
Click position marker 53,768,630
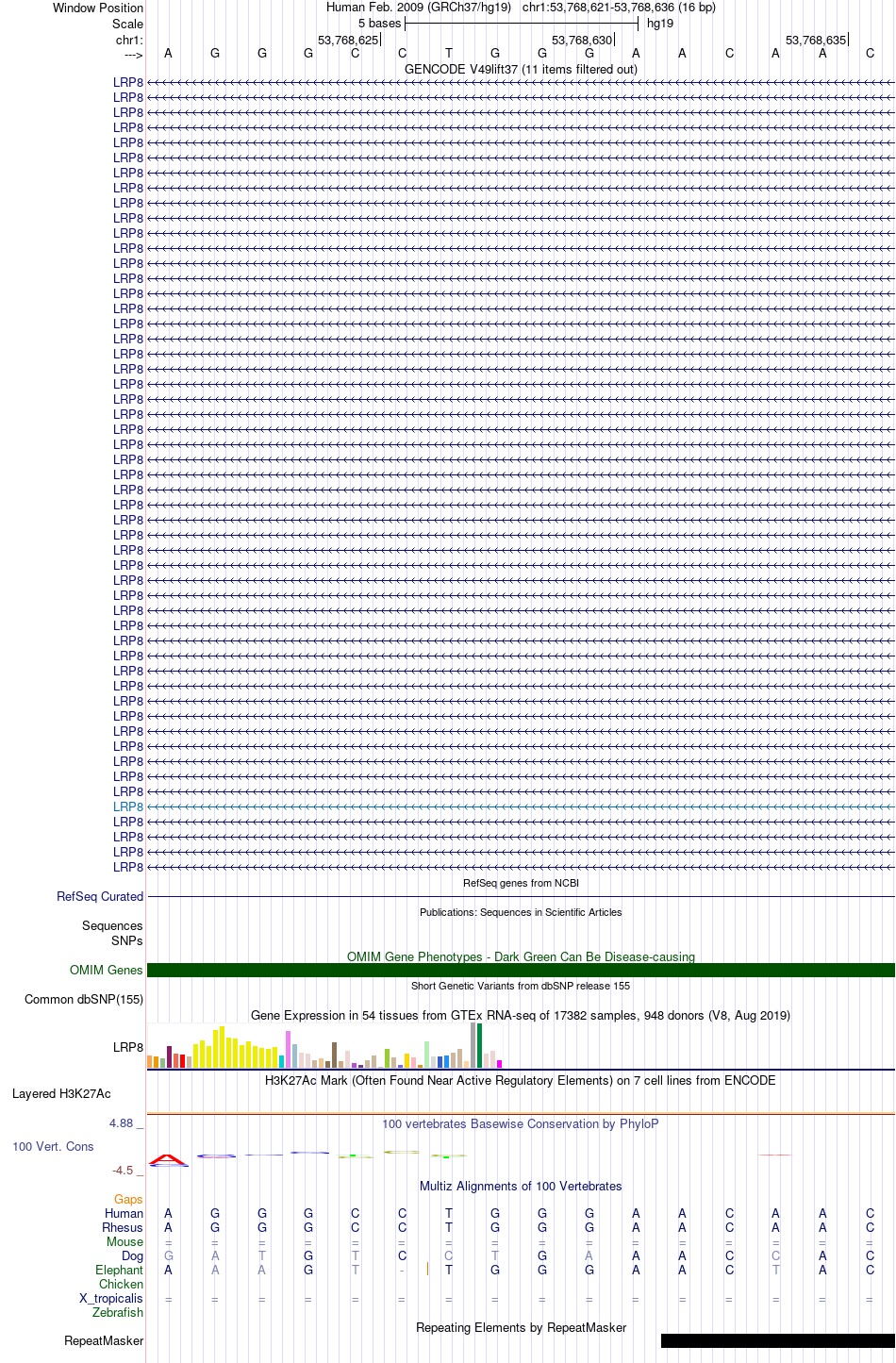(582, 40)
